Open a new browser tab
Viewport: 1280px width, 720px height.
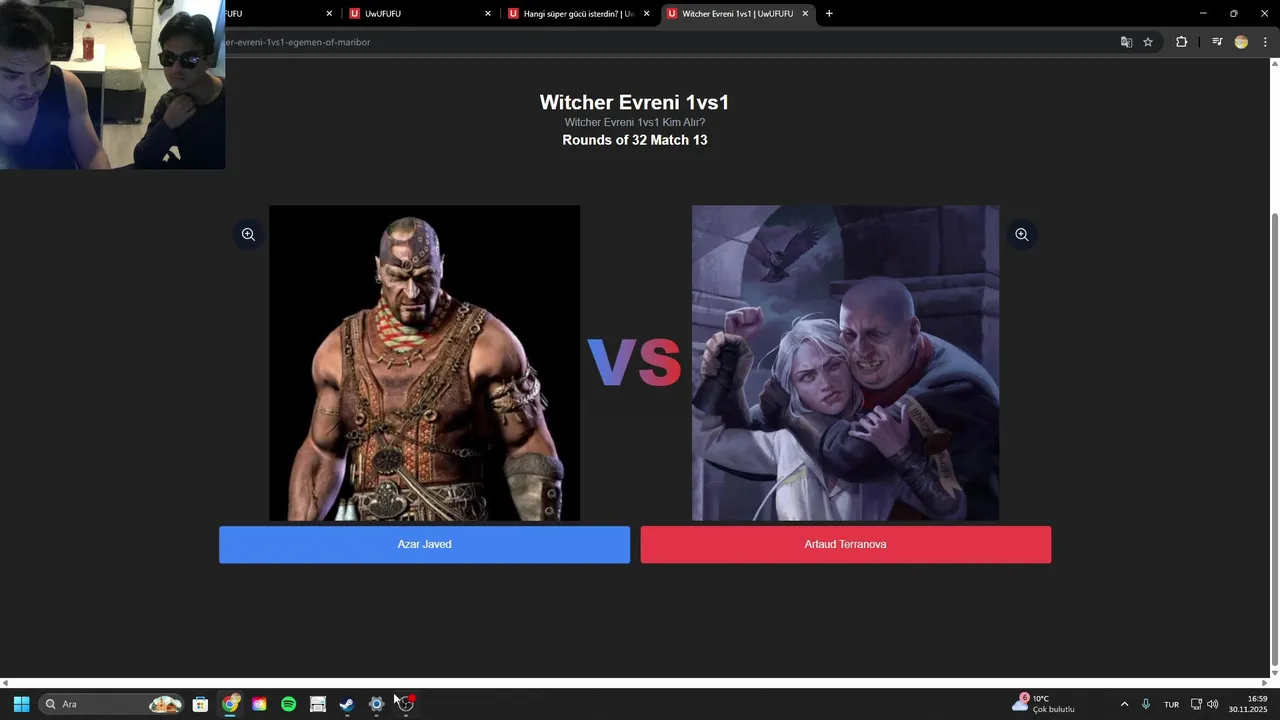829,14
